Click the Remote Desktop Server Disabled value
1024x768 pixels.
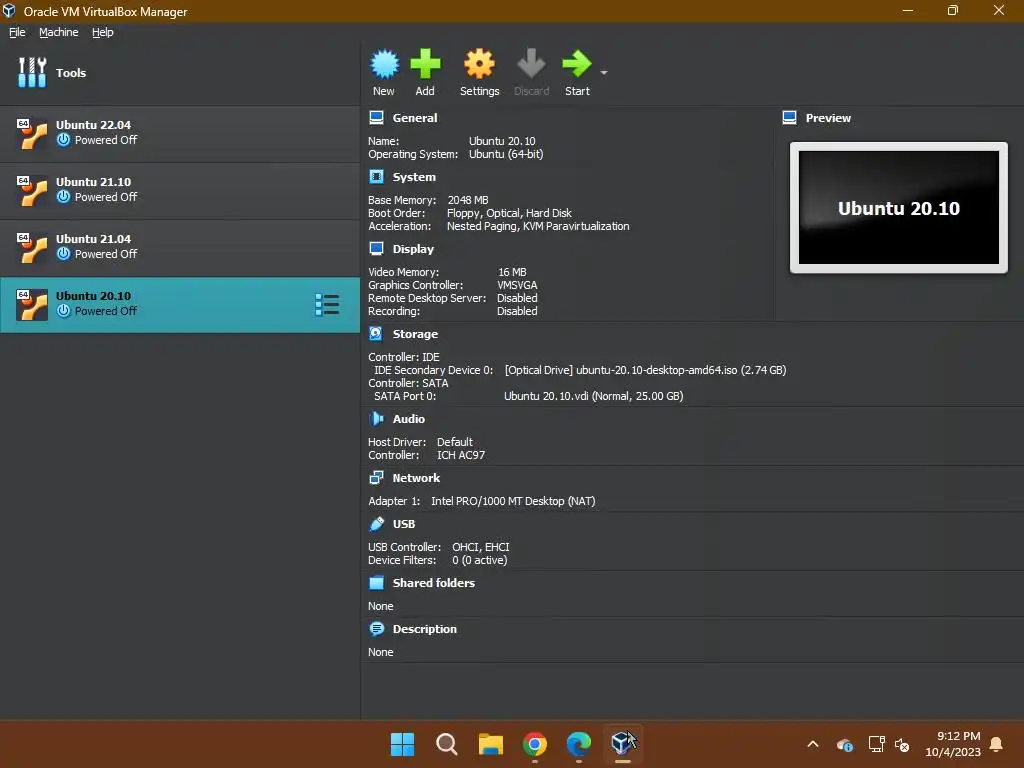tap(517, 298)
